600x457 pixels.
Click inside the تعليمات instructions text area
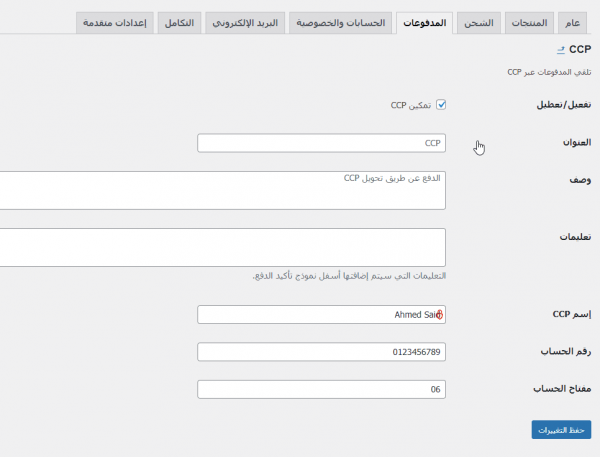(x=220, y=247)
